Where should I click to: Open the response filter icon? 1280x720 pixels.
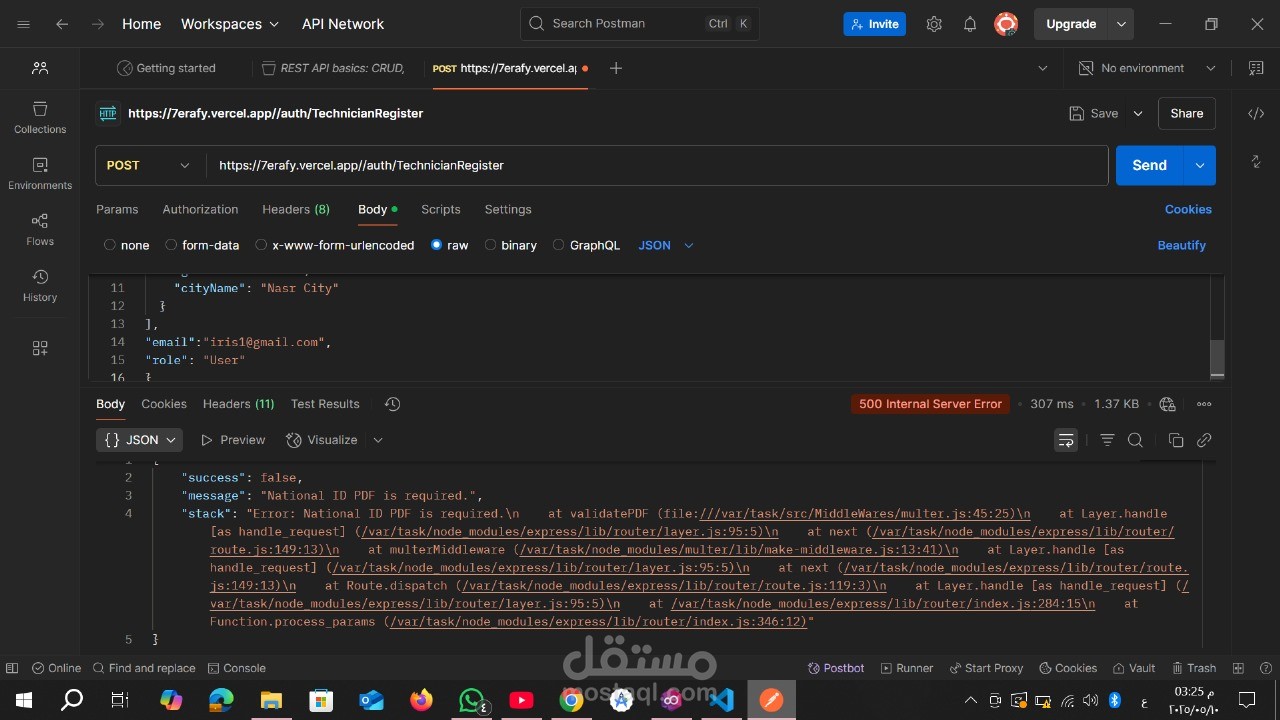(1107, 440)
